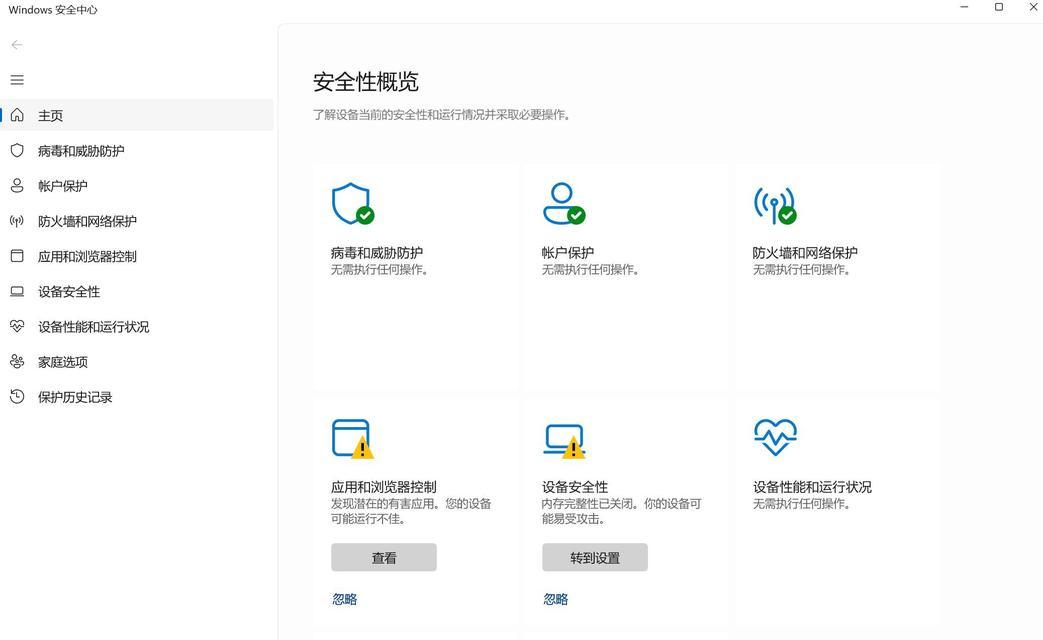Click the history clock icon beside 保护历史记录
1043x640 pixels.
click(x=17, y=397)
